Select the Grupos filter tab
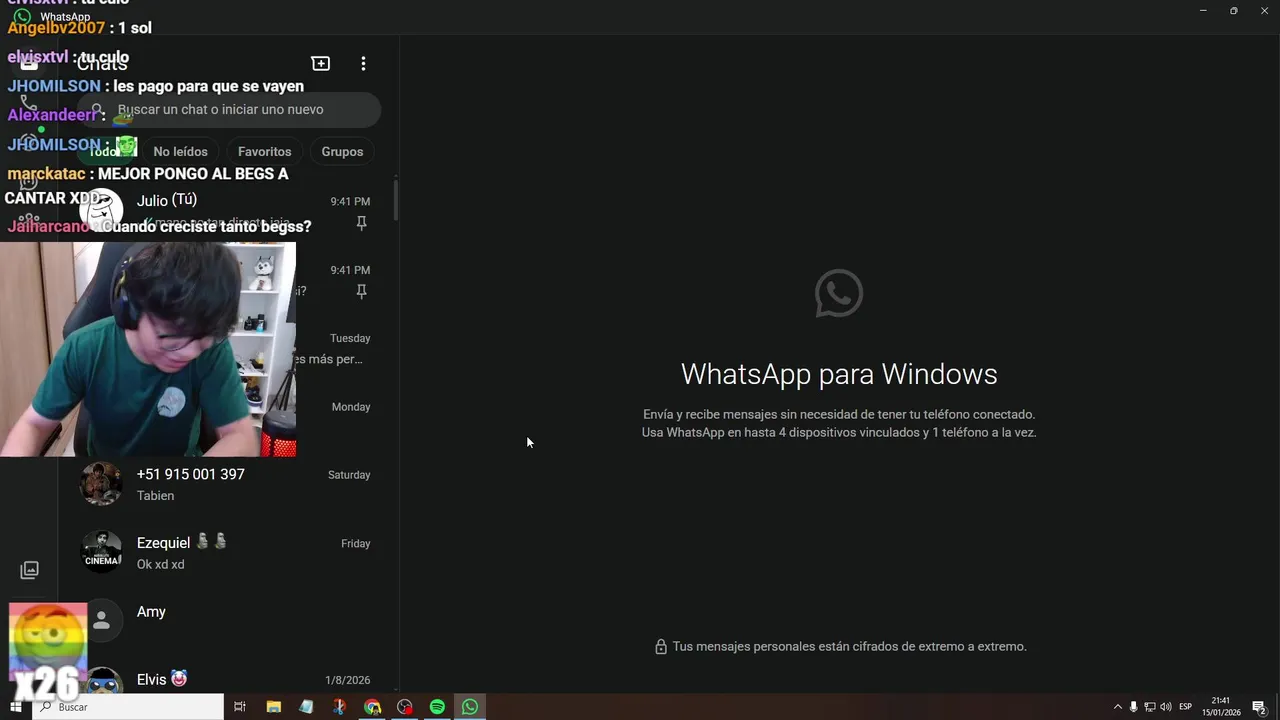This screenshot has height=720, width=1280. [342, 152]
